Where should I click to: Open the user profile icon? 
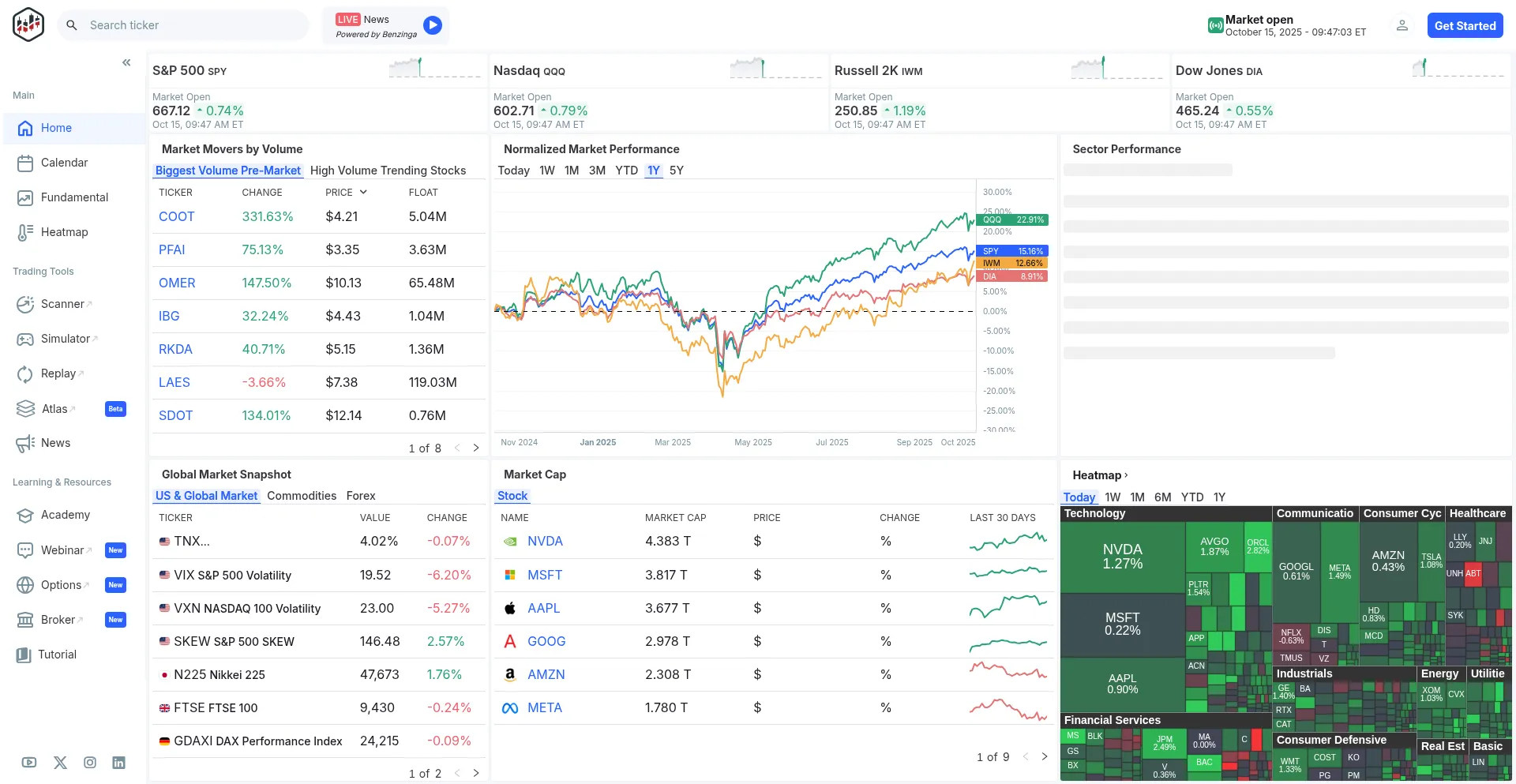(x=1402, y=25)
